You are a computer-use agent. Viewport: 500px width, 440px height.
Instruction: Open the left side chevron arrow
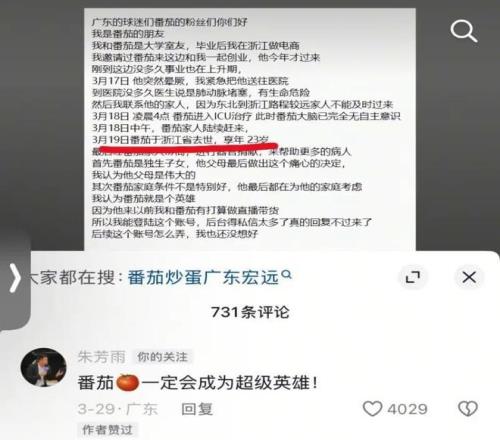pos(14,278)
